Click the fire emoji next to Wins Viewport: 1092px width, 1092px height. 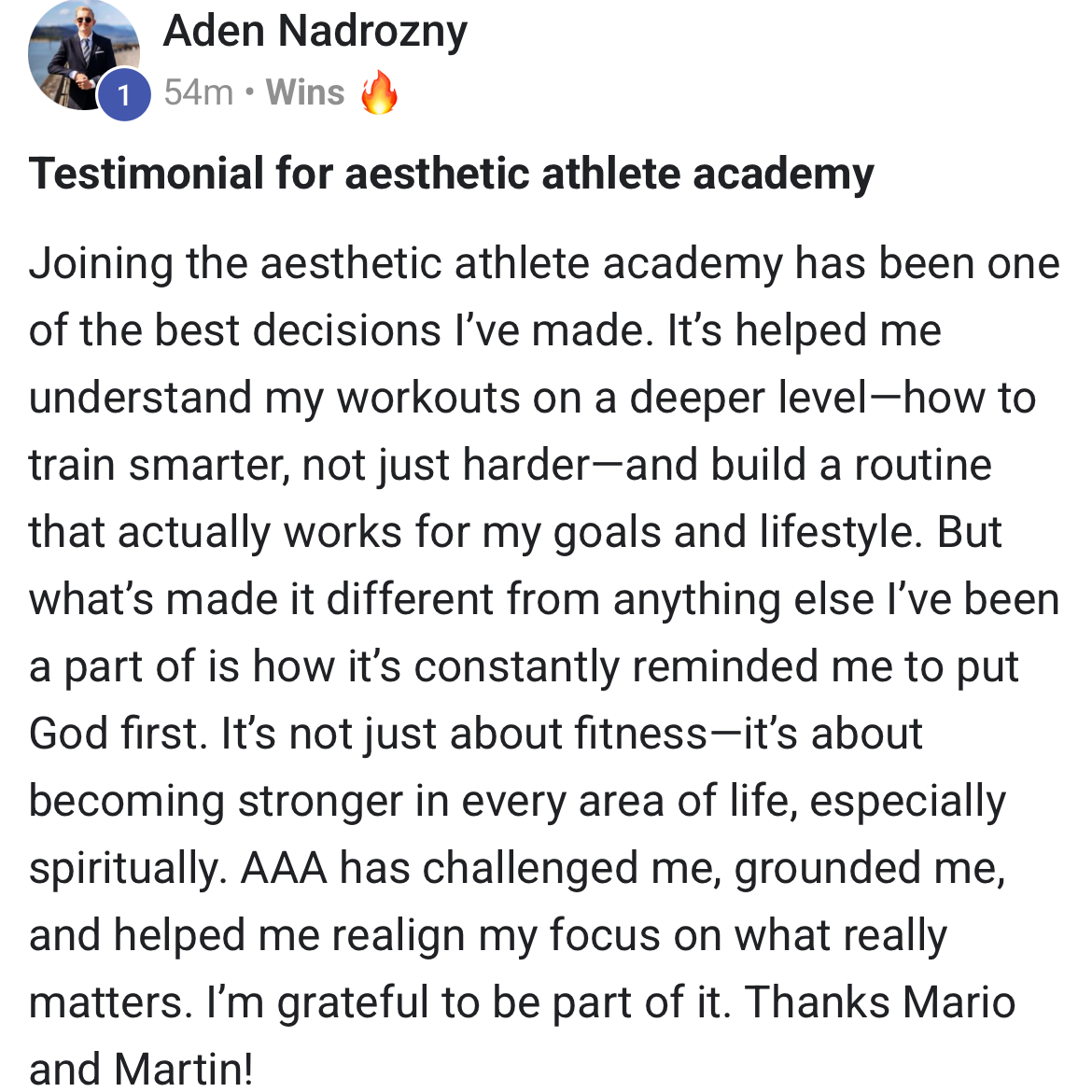click(x=379, y=91)
